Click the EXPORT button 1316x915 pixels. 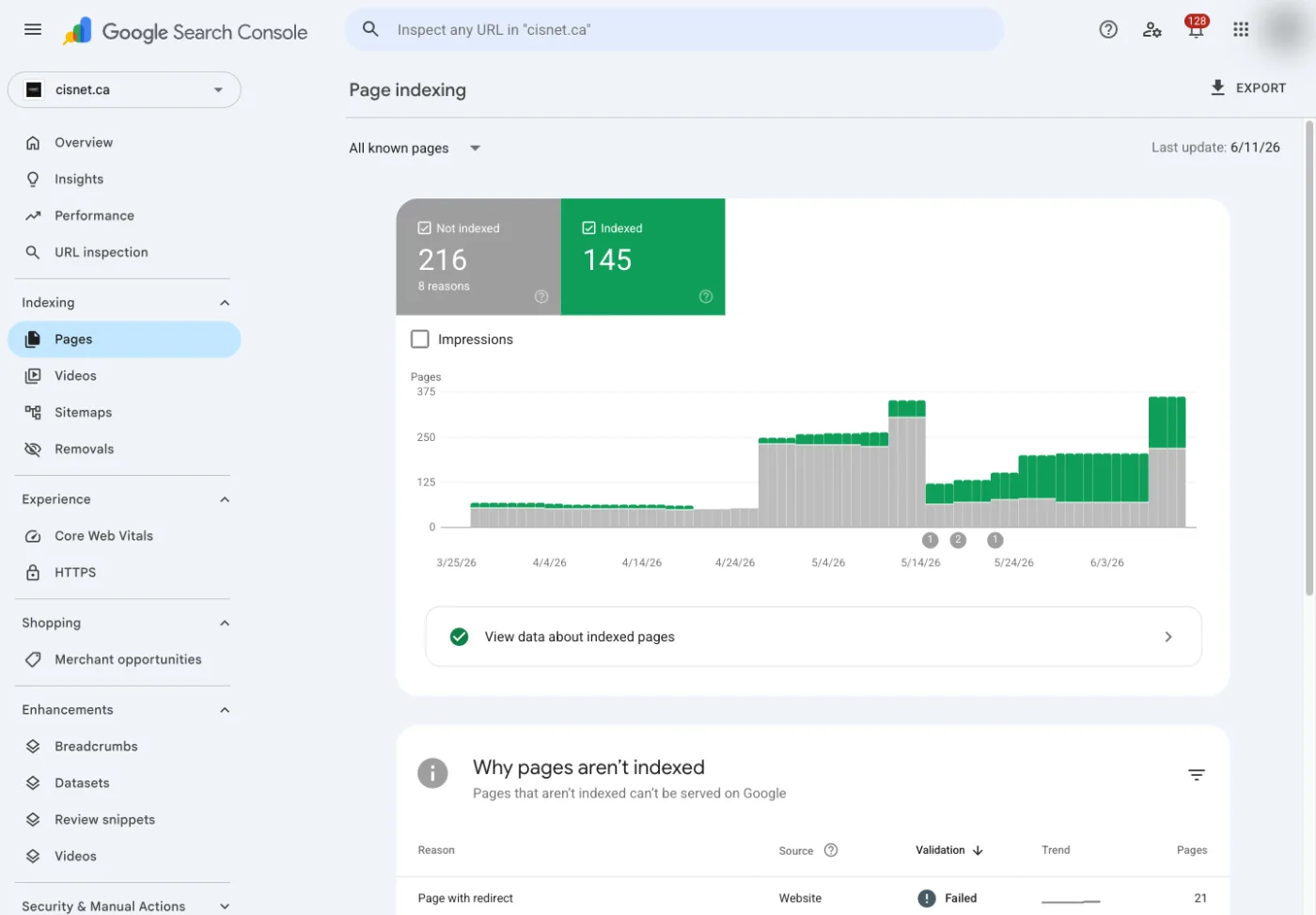click(1248, 87)
